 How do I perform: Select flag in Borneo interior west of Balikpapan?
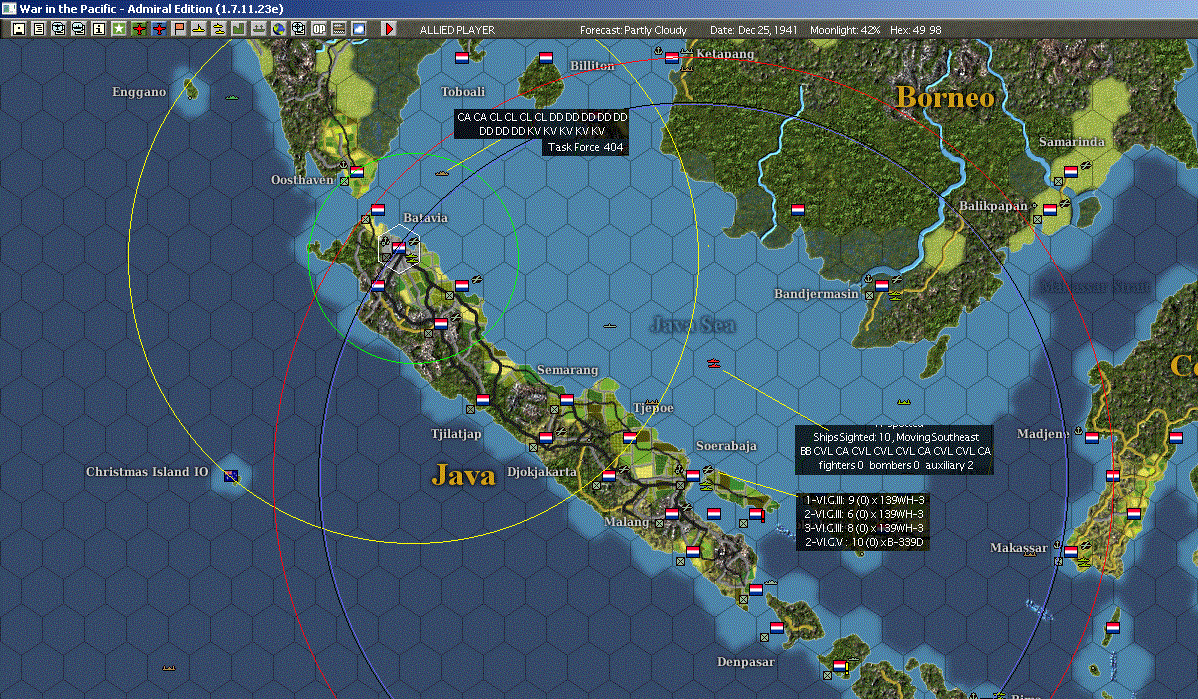(798, 209)
